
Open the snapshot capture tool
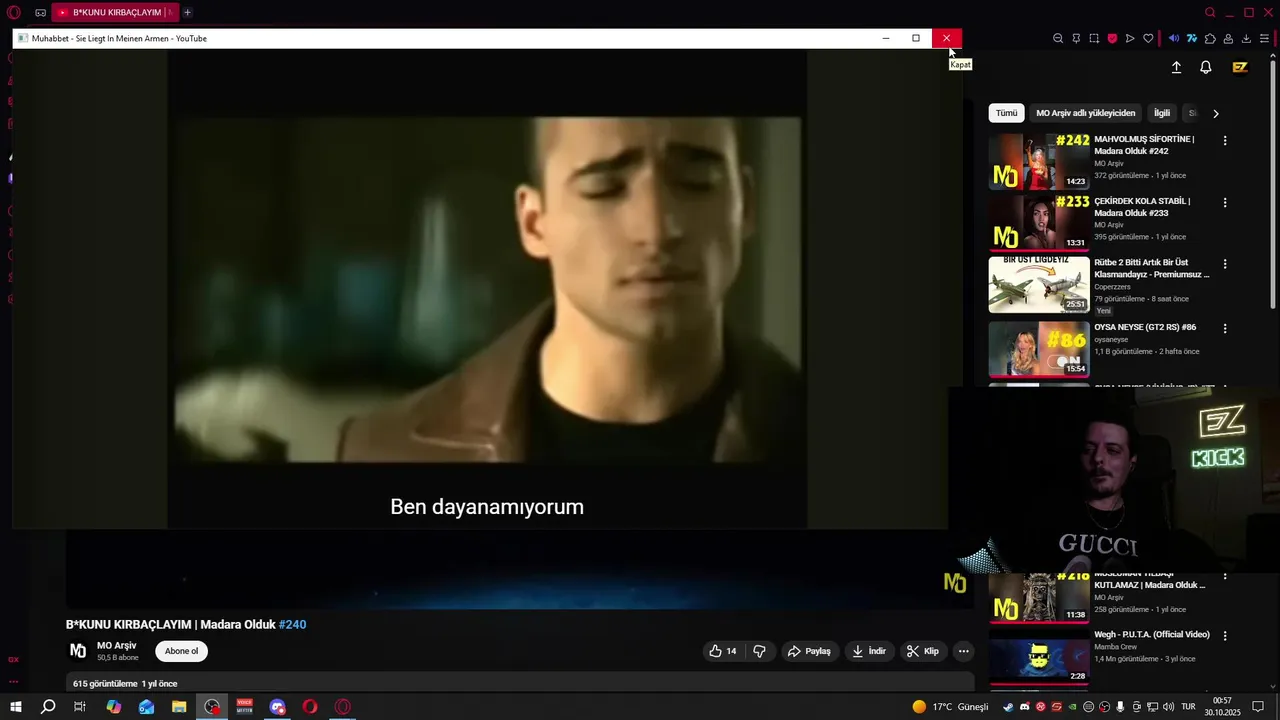(x=1094, y=38)
